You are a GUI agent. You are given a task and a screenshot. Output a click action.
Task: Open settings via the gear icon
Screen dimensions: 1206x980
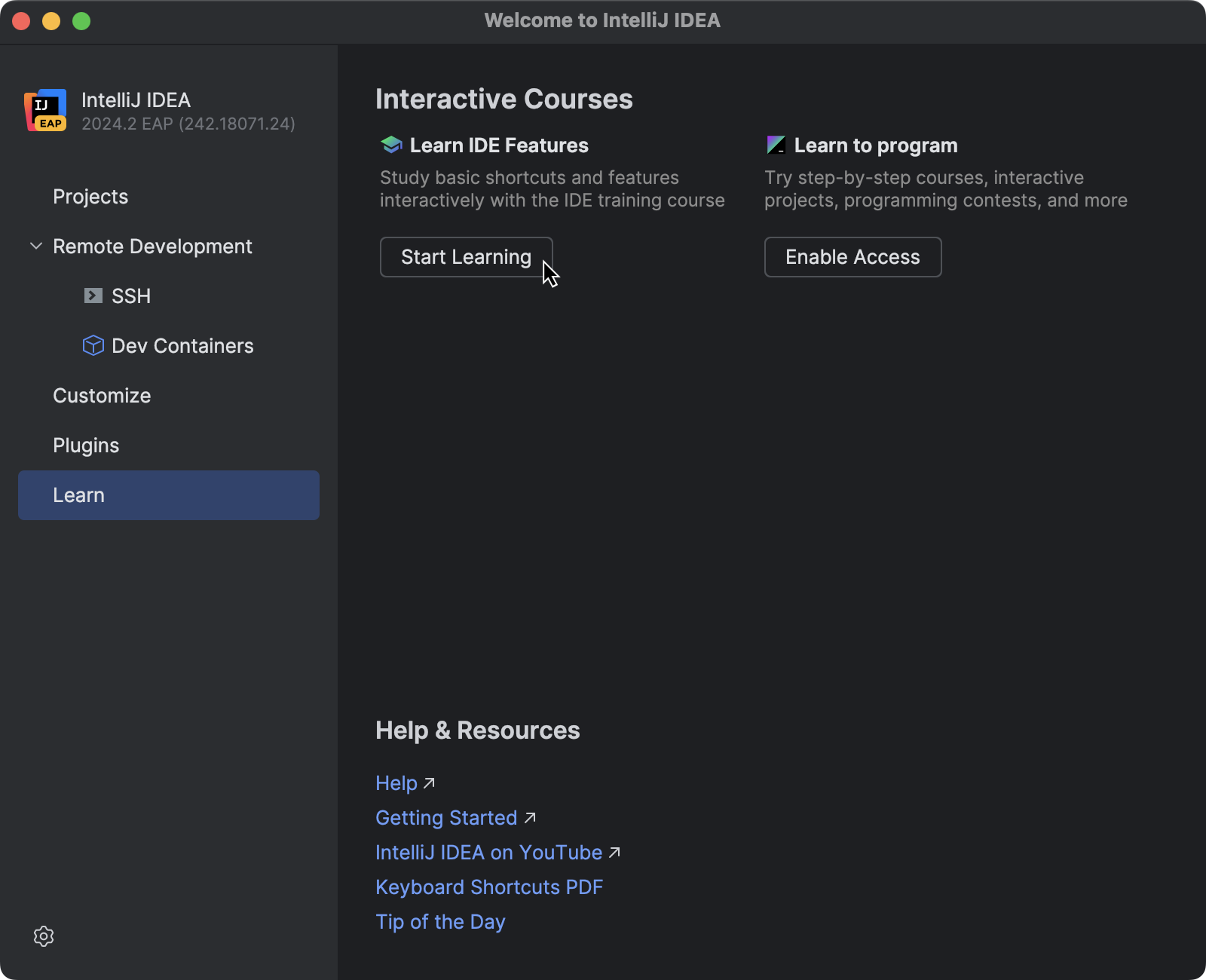coord(43,936)
